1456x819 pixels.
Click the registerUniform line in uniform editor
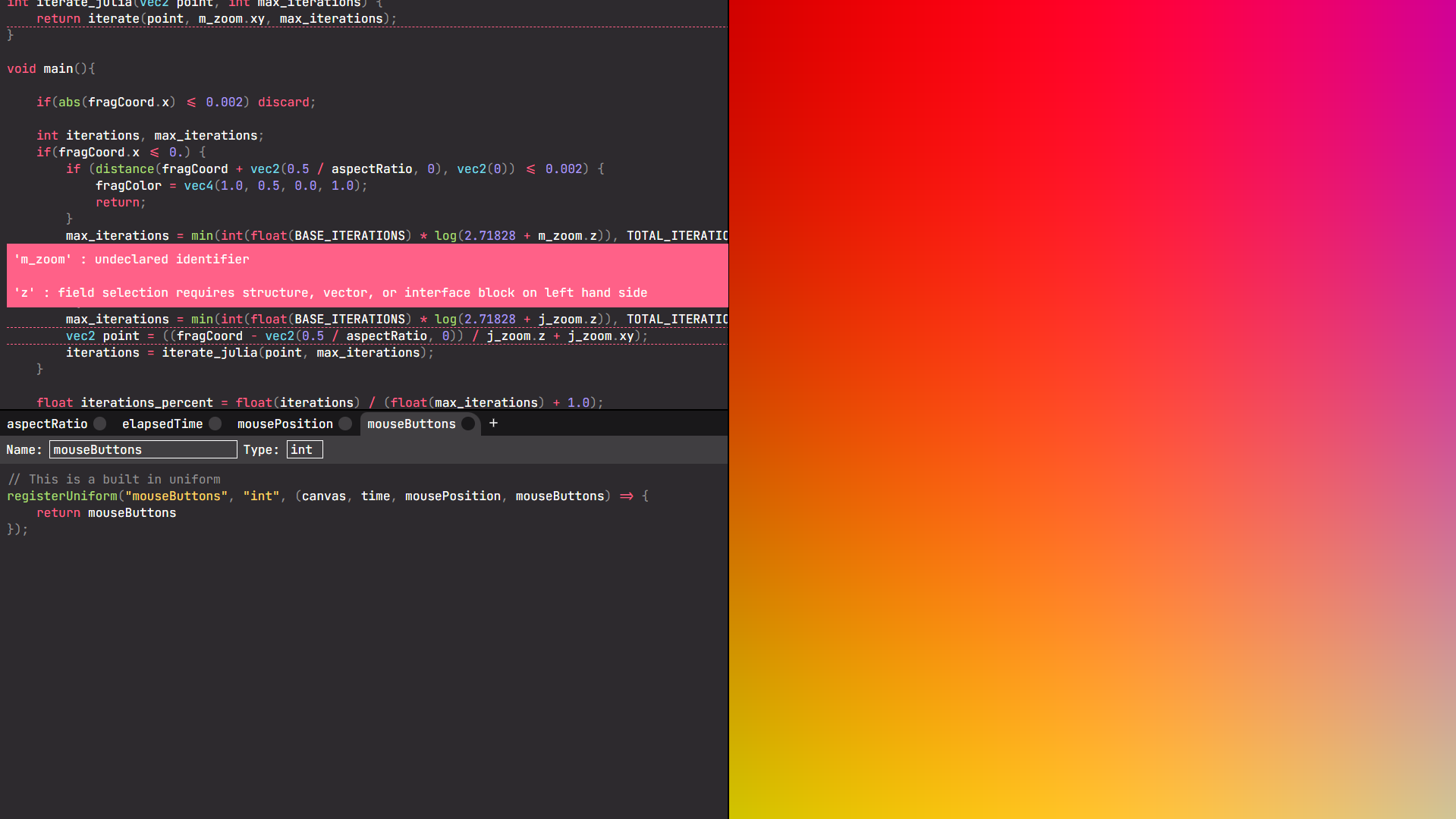point(328,496)
